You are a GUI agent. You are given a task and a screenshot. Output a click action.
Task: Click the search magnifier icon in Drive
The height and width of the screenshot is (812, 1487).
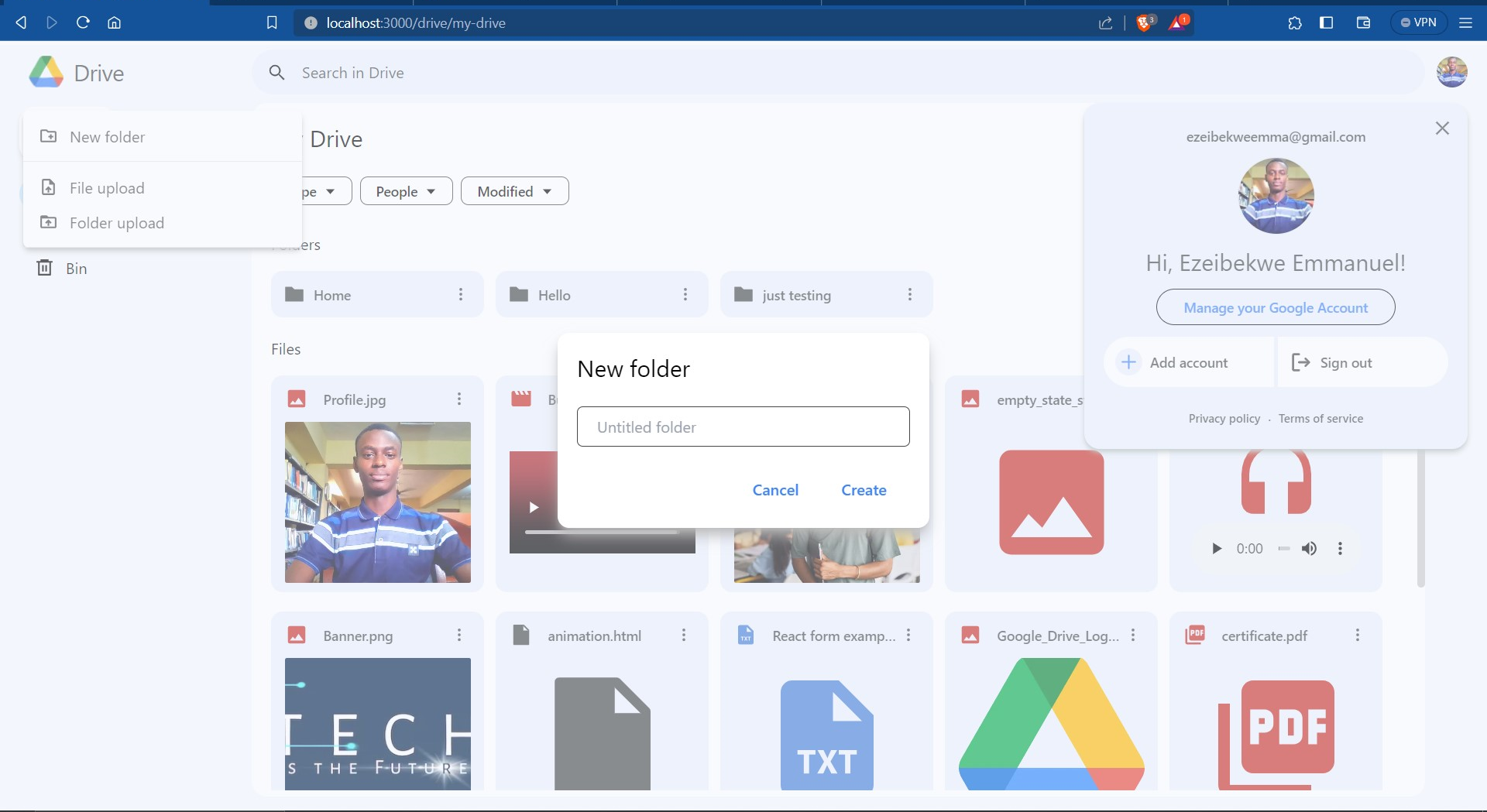[276, 73]
